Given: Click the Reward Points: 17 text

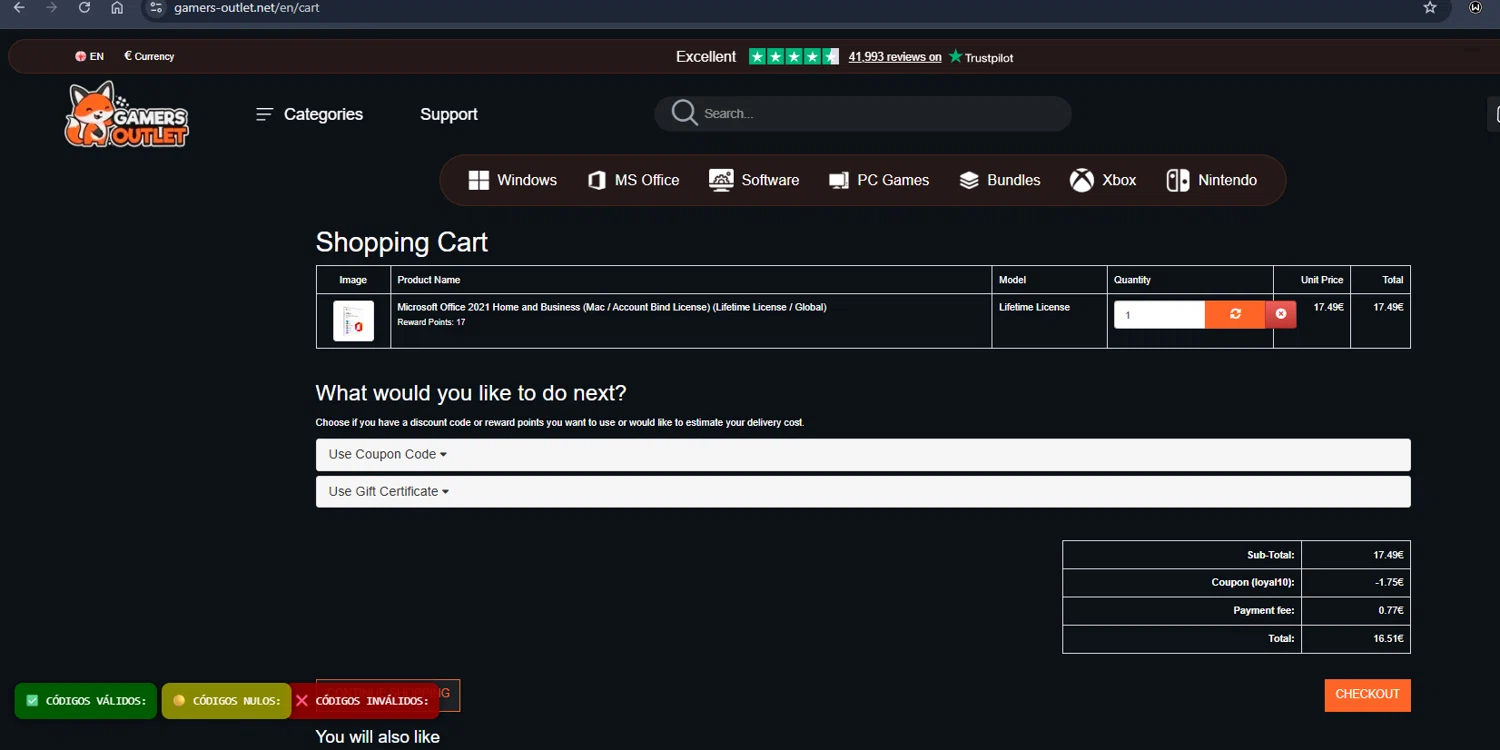Looking at the screenshot, I should (x=431, y=322).
